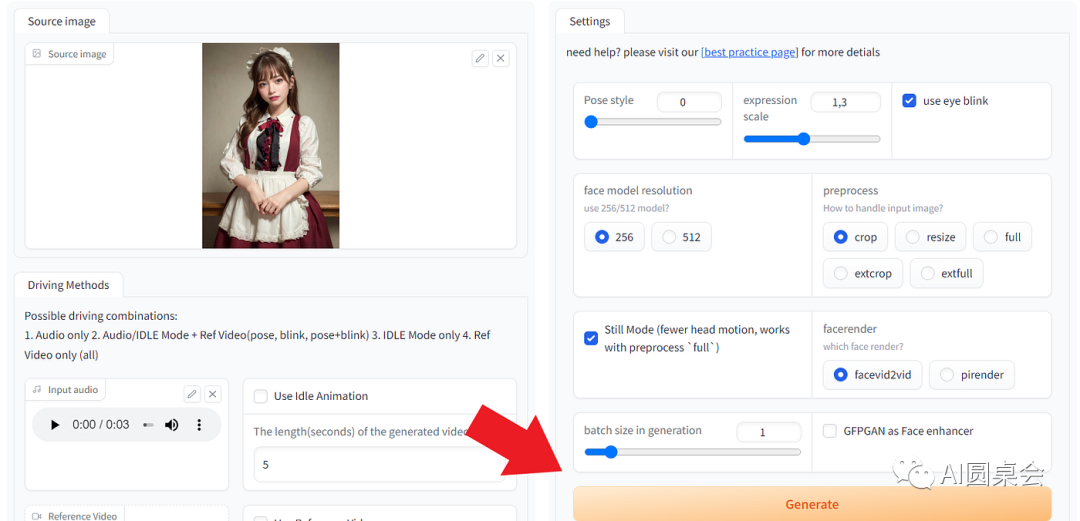
Task: Toggle the Still Mode checkbox
Action: coord(591,338)
